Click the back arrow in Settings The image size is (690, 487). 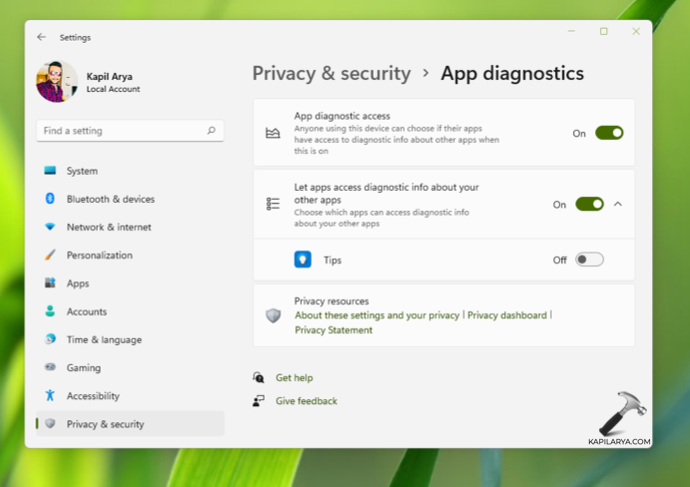point(41,37)
